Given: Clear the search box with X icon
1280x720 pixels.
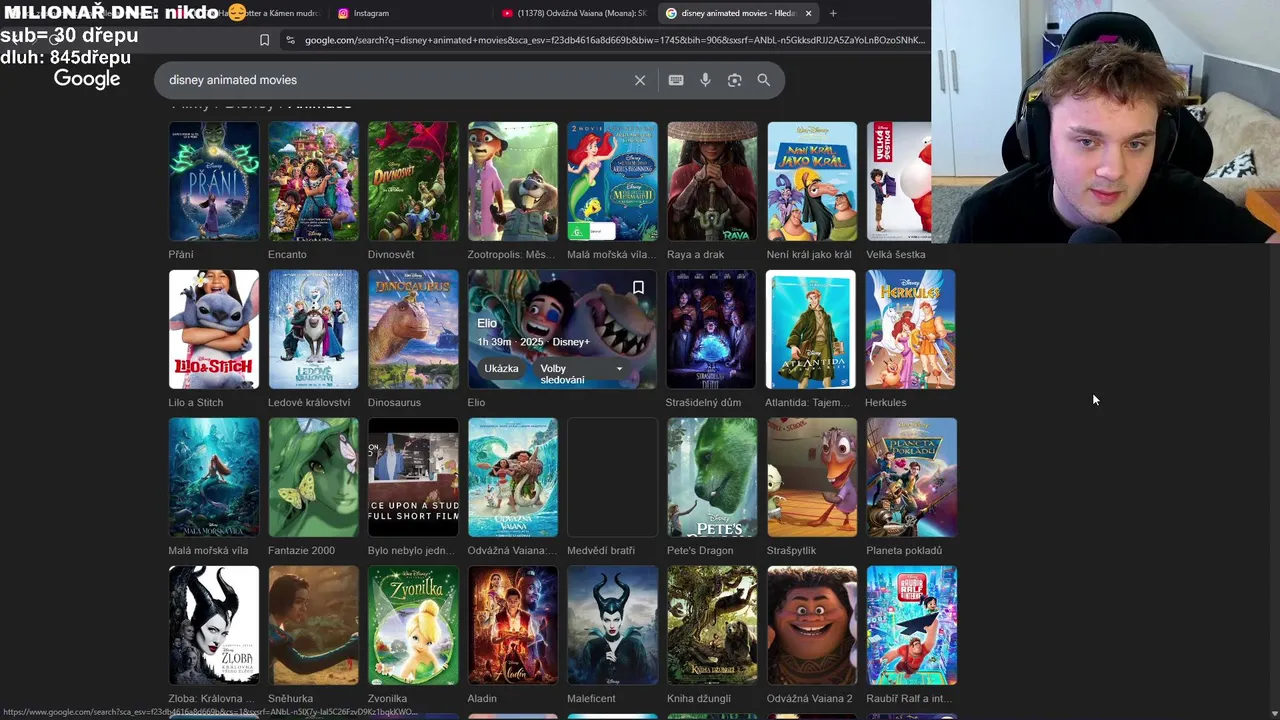Looking at the screenshot, I should click(640, 80).
